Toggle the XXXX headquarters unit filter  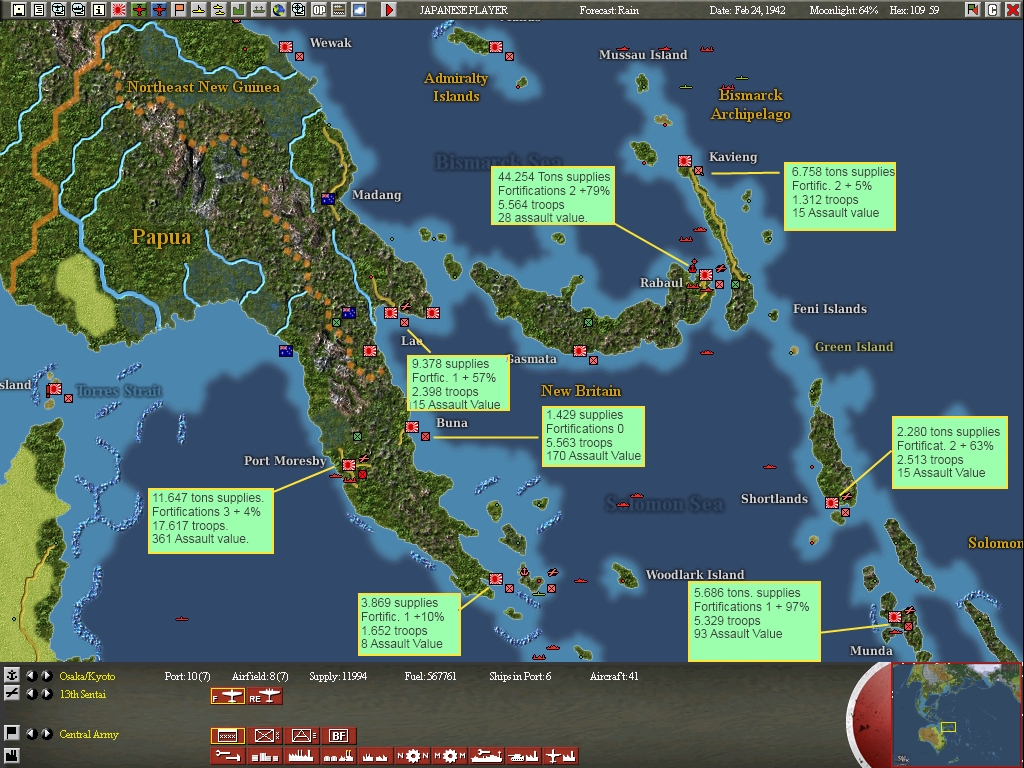pos(228,736)
